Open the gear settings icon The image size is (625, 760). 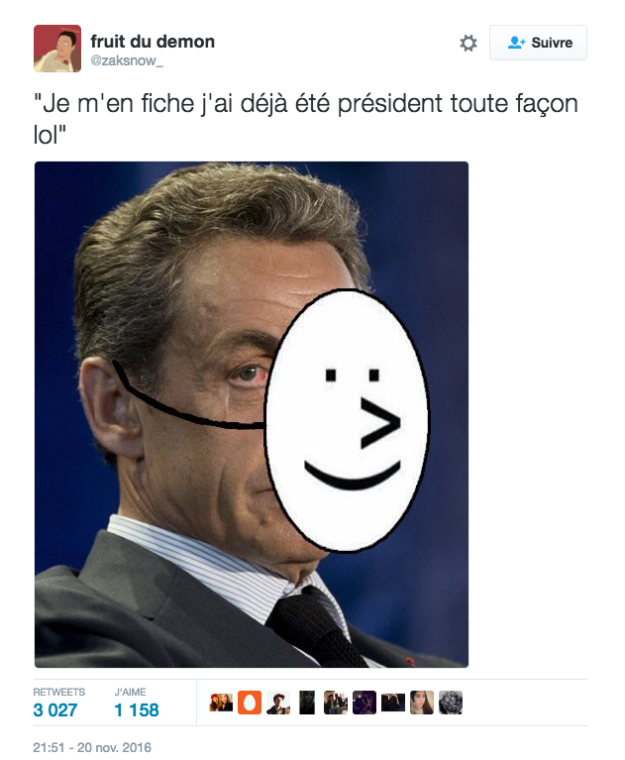468,43
